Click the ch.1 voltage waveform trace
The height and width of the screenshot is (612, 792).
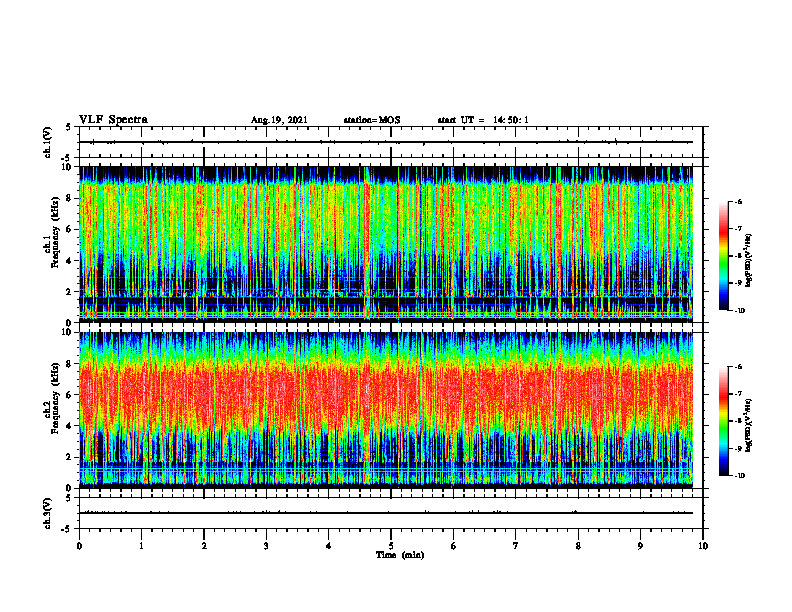tap(386, 142)
